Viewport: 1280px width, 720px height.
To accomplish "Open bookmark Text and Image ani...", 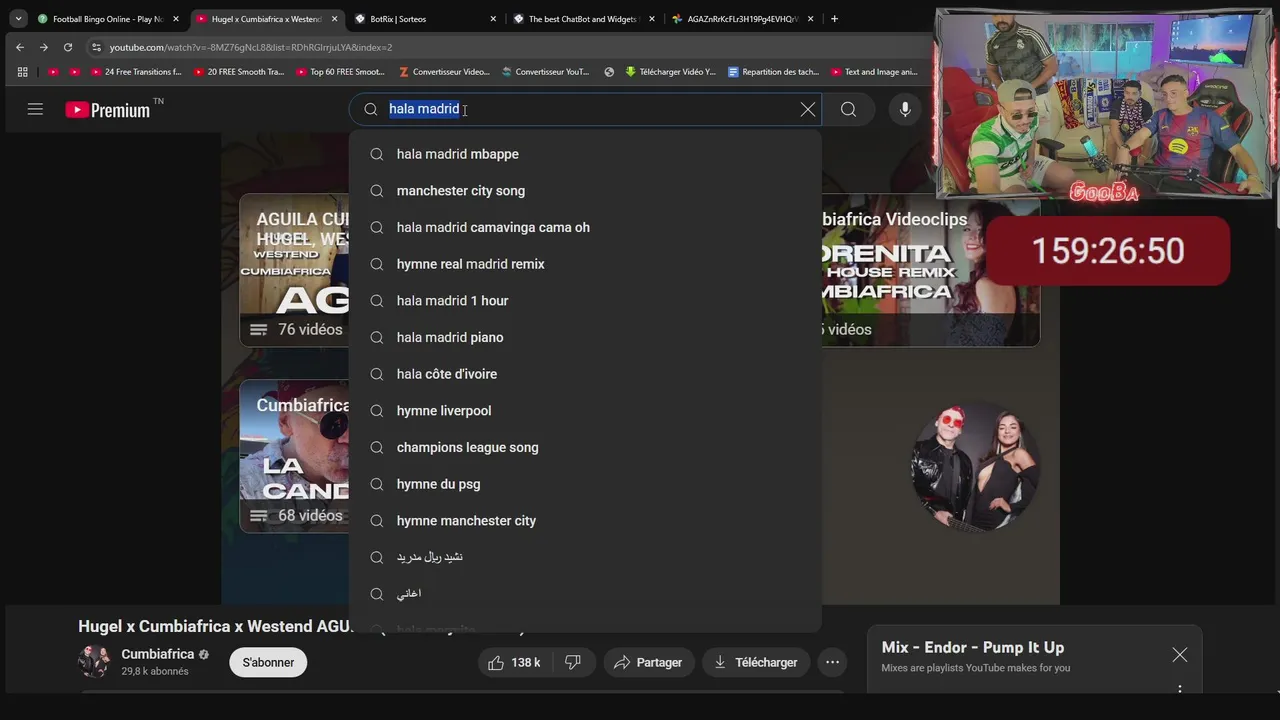I will click(874, 72).
